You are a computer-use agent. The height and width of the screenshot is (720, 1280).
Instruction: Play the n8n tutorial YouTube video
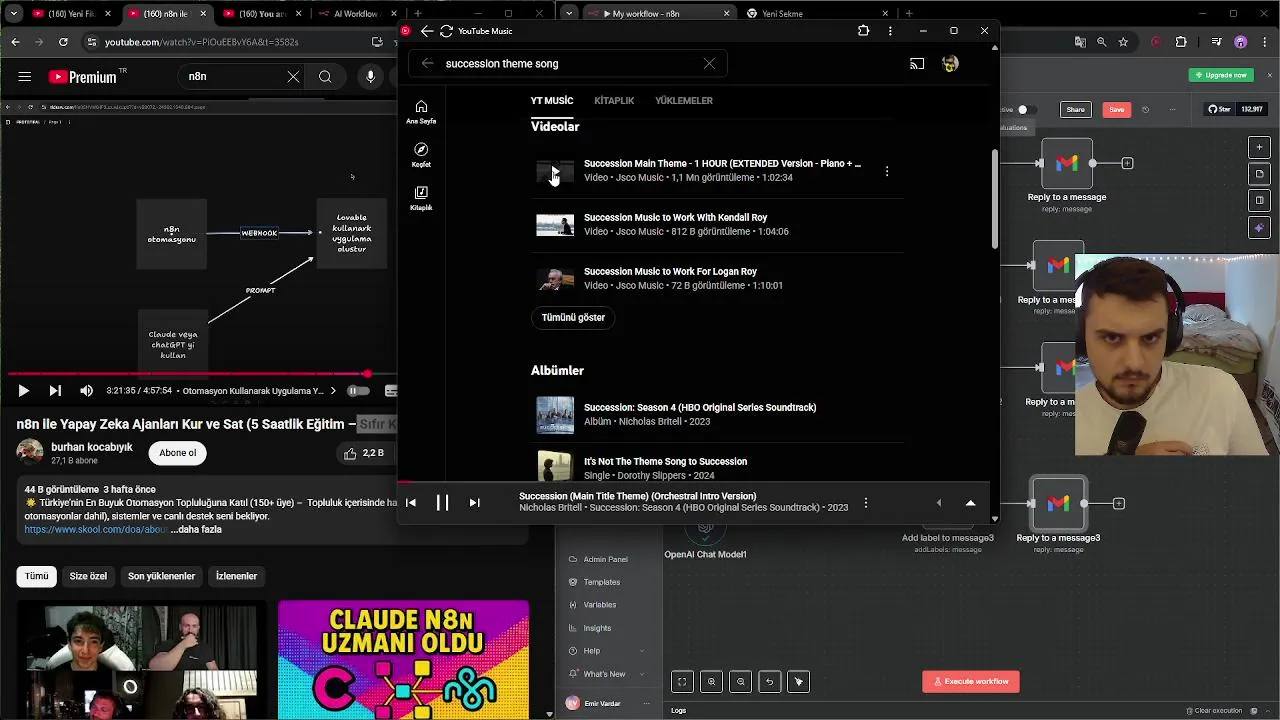click(24, 391)
